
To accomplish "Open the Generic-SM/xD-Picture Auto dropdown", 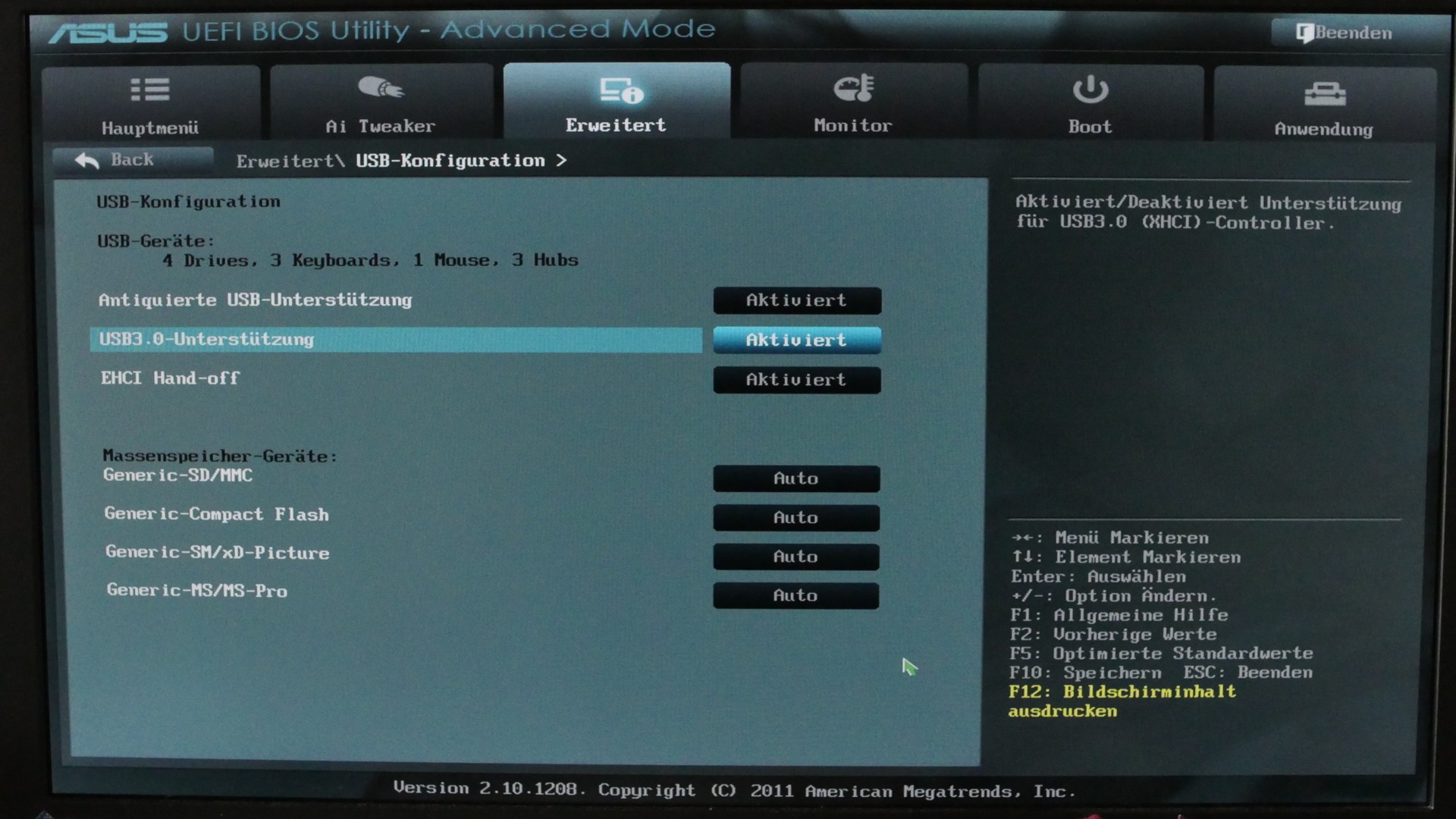I will pos(795,557).
